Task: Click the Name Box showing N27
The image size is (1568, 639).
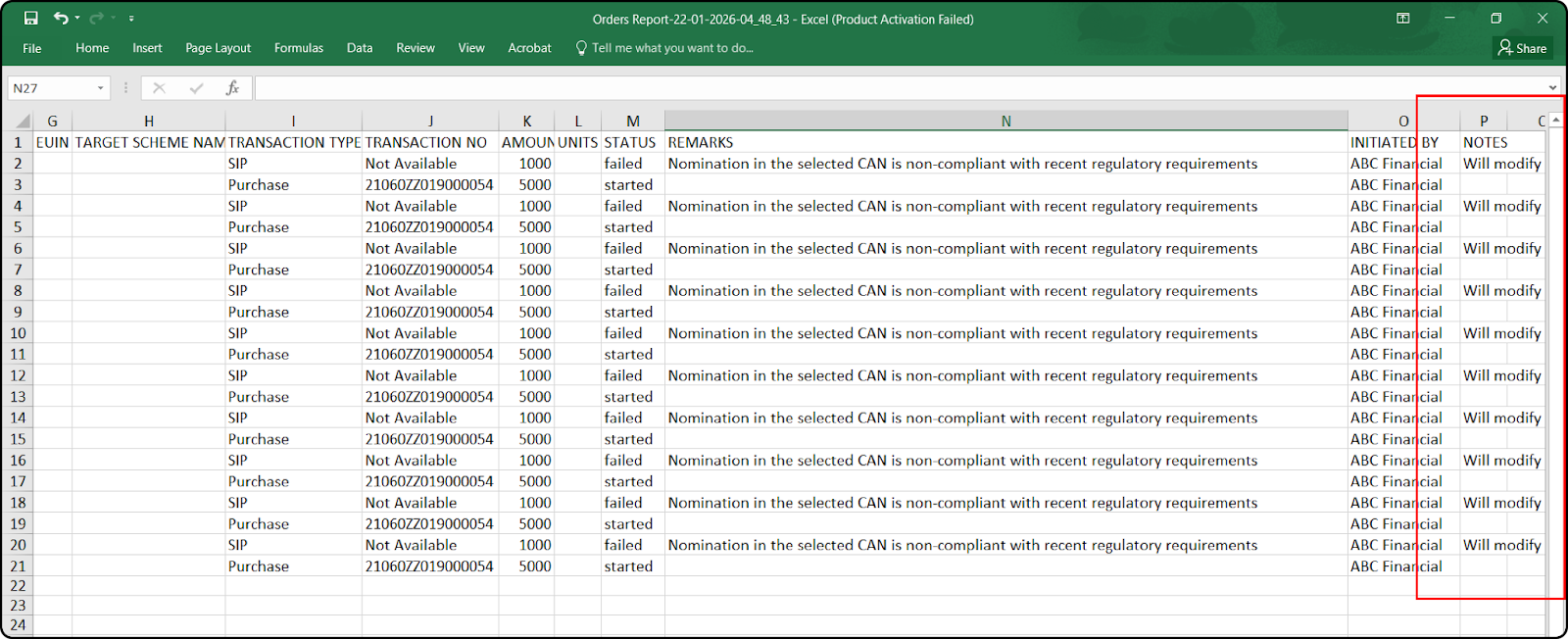Action: pos(51,88)
